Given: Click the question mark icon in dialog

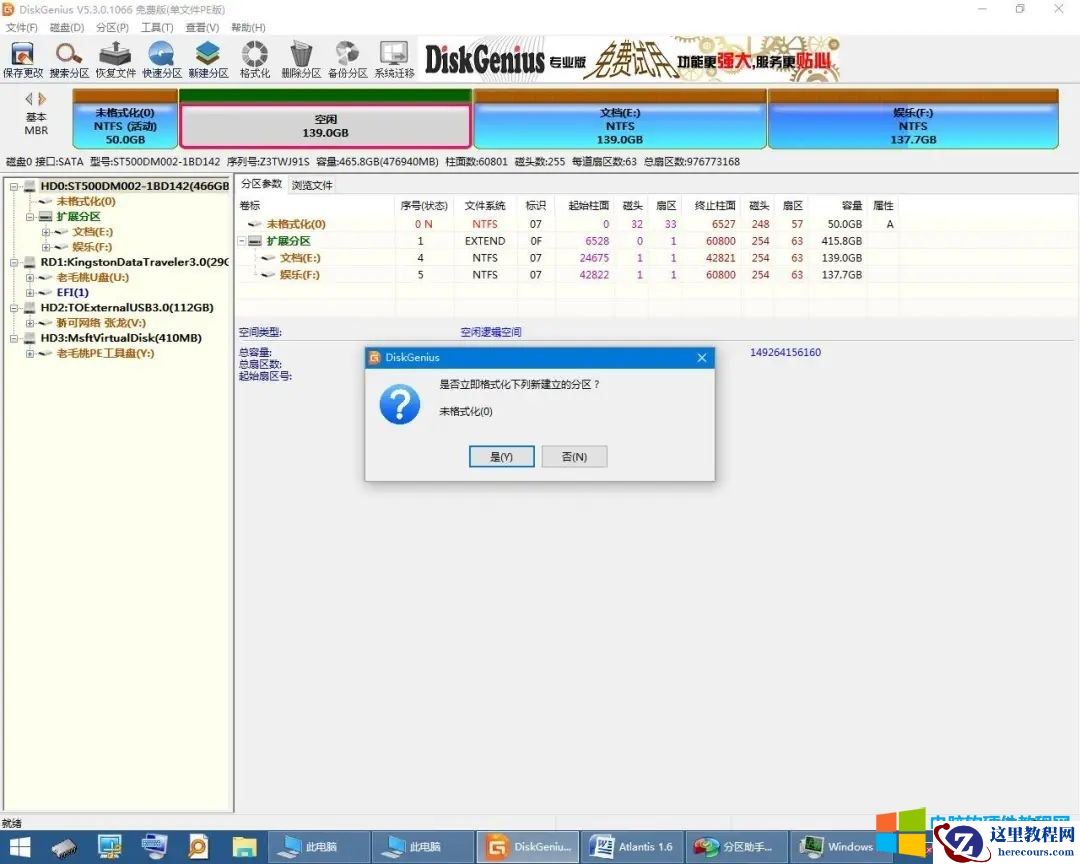Looking at the screenshot, I should 399,404.
